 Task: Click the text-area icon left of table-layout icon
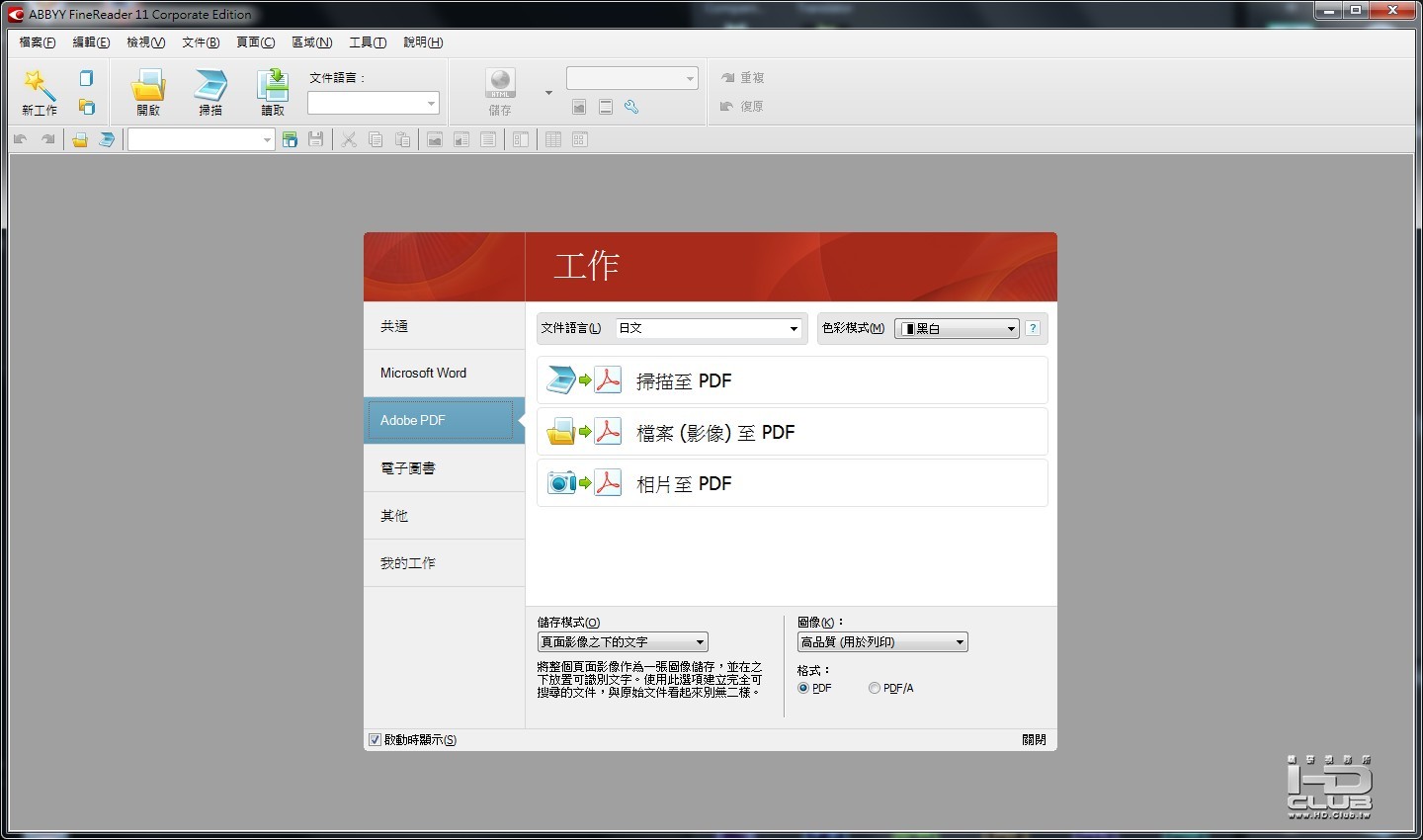(x=488, y=140)
